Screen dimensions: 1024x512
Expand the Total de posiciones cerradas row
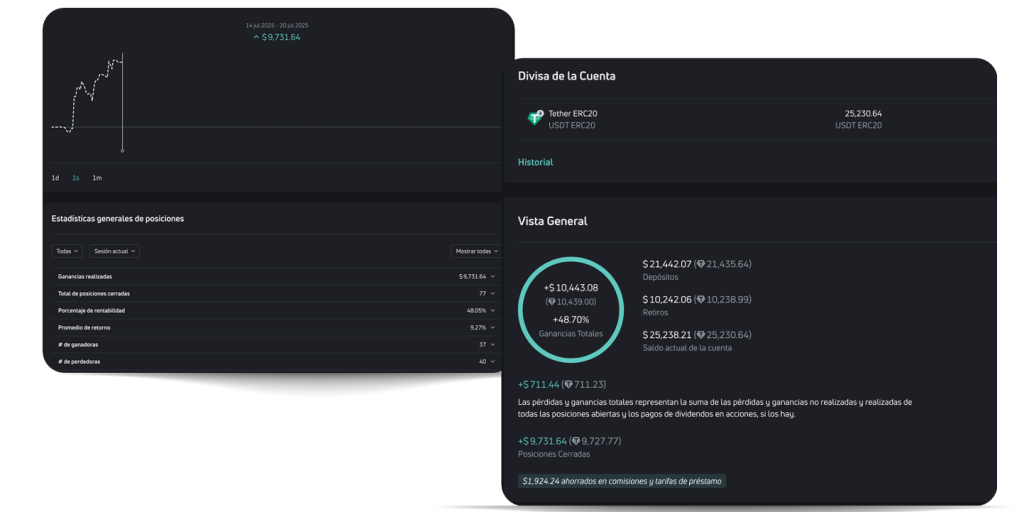coord(493,293)
